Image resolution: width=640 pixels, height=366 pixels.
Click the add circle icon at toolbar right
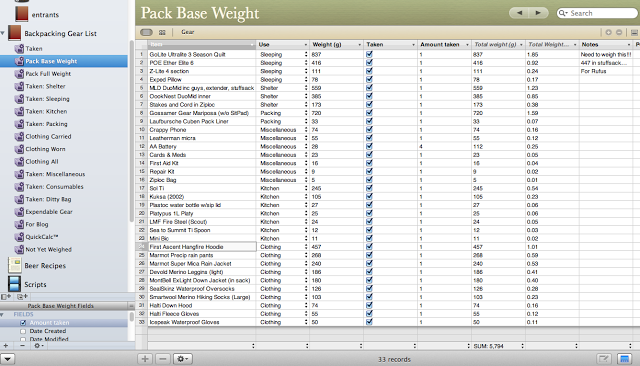(609, 32)
